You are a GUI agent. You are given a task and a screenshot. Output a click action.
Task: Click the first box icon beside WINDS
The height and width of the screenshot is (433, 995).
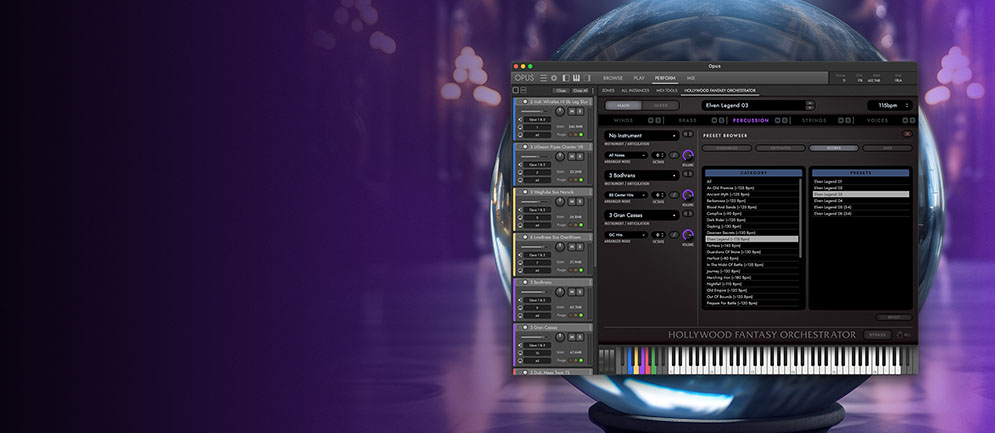[x=650, y=121]
